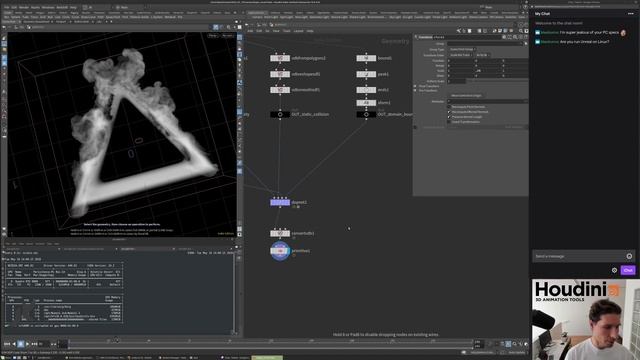Open the Render menu
The image size is (640, 360).
[x=24, y=7]
